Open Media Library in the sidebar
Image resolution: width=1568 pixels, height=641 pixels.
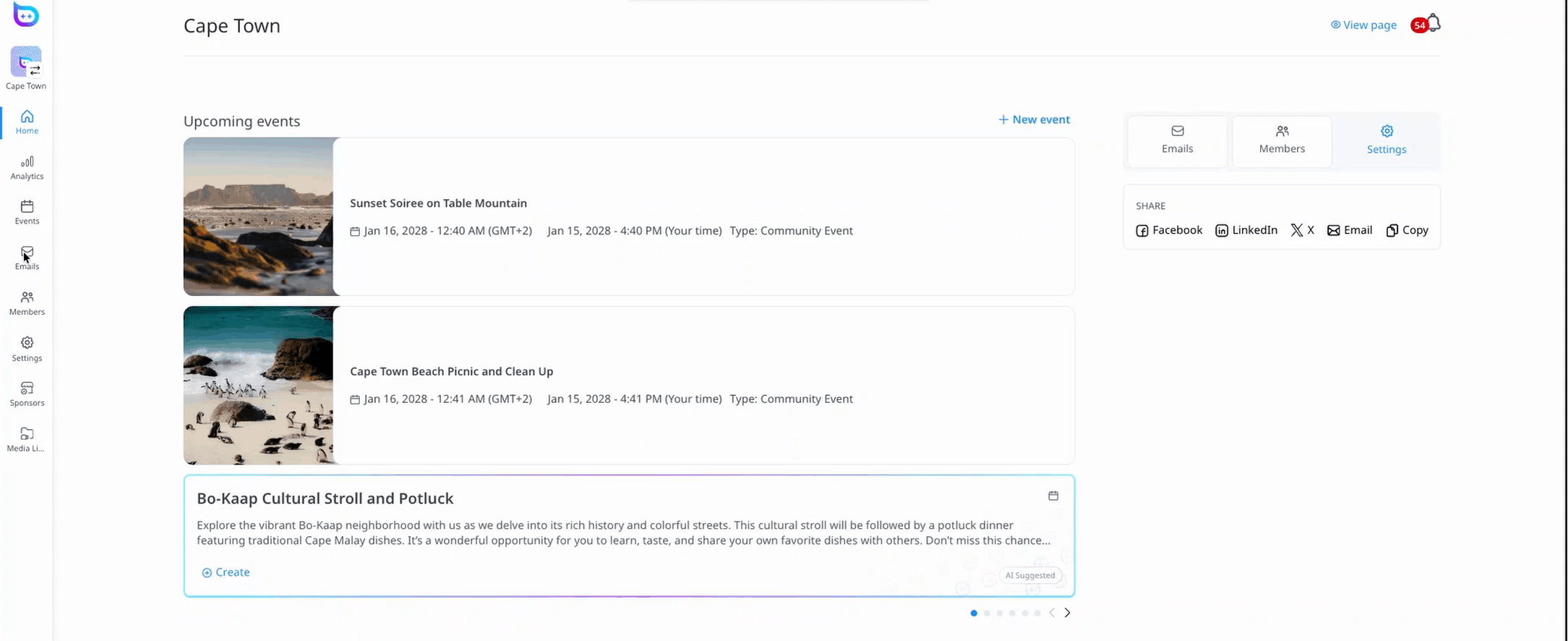pyautogui.click(x=27, y=440)
